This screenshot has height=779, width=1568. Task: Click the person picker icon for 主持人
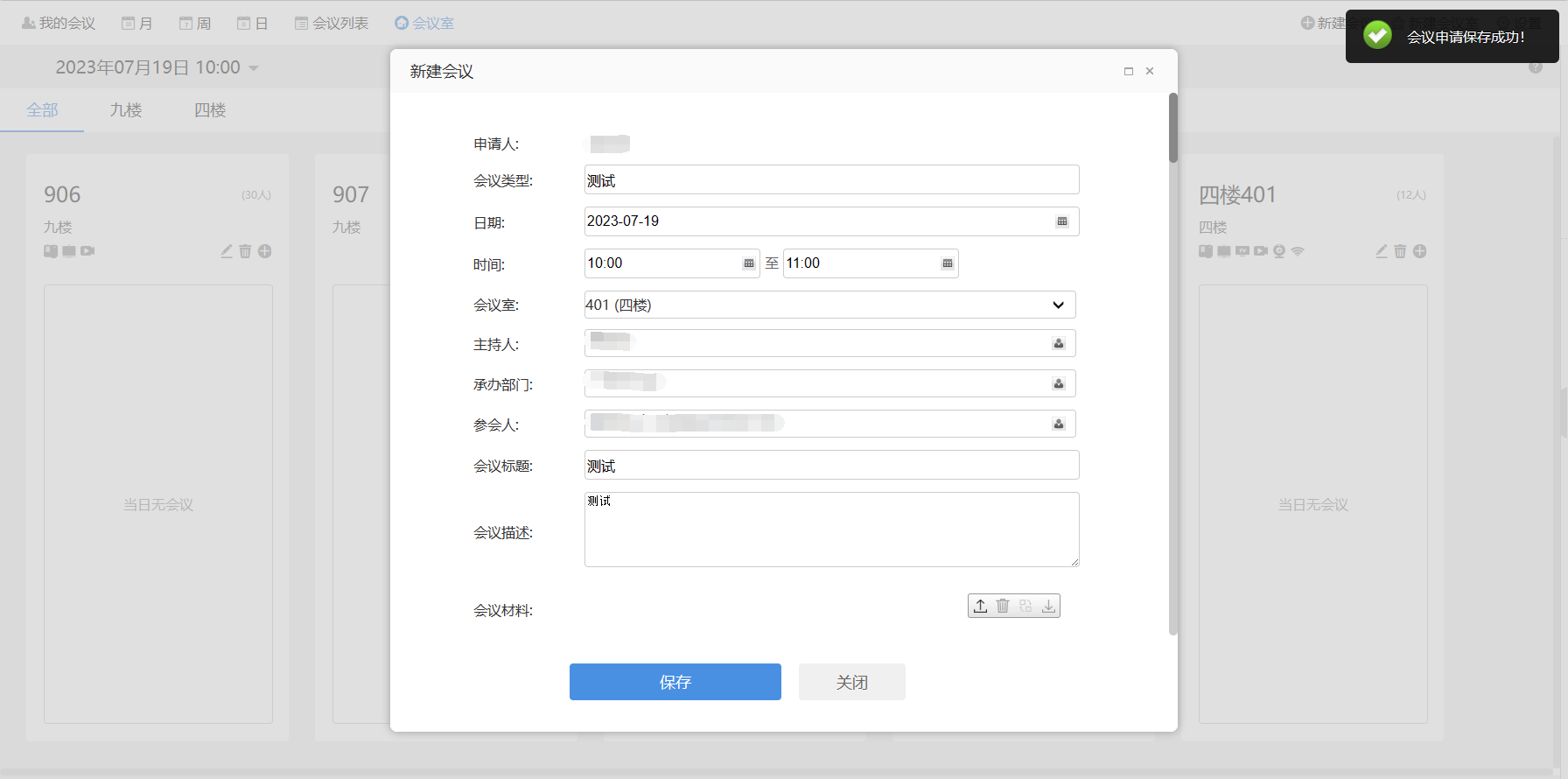(1059, 344)
